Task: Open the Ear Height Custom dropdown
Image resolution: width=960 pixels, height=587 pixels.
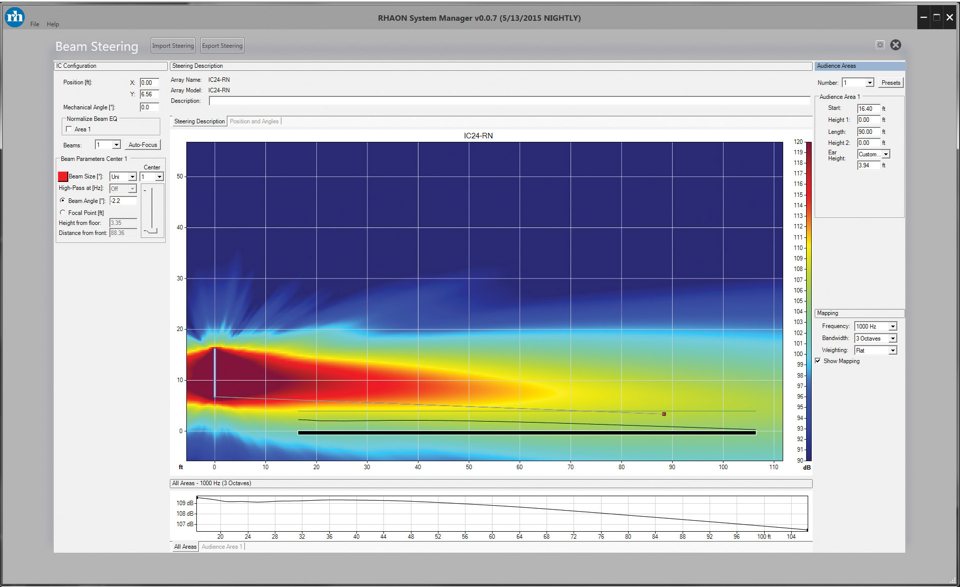Action: tap(874, 154)
